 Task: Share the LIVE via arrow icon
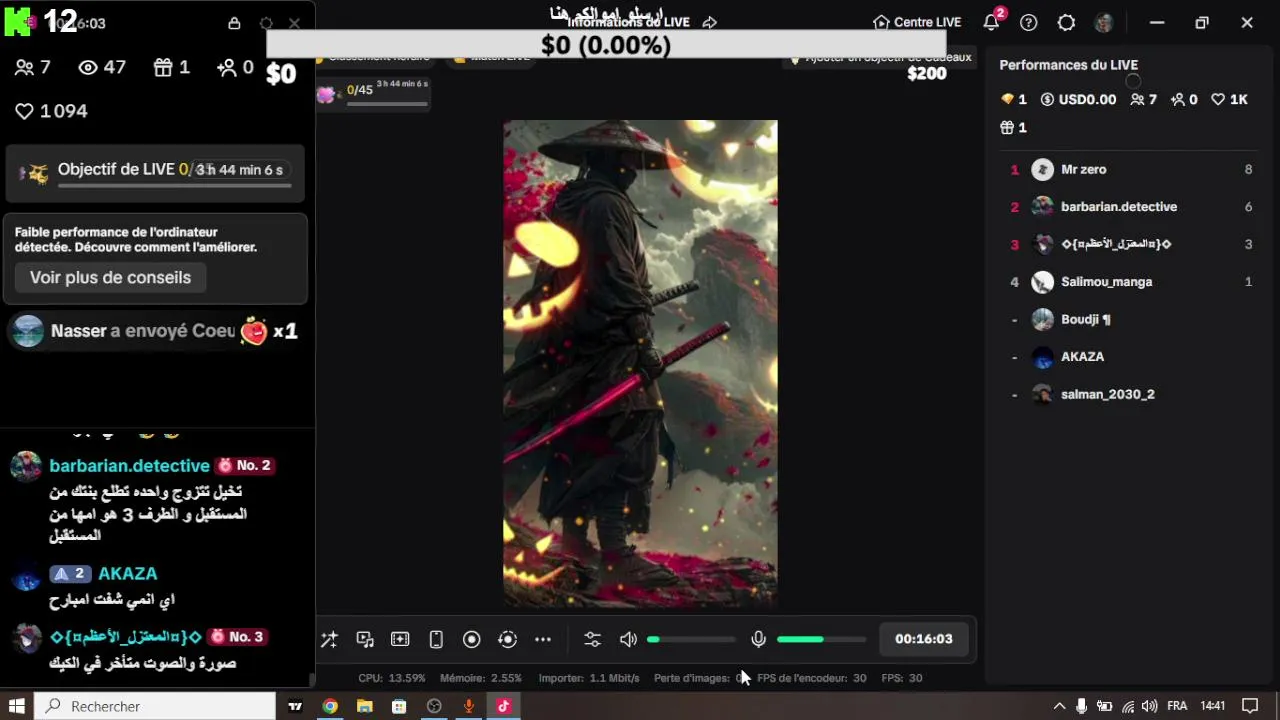(710, 22)
